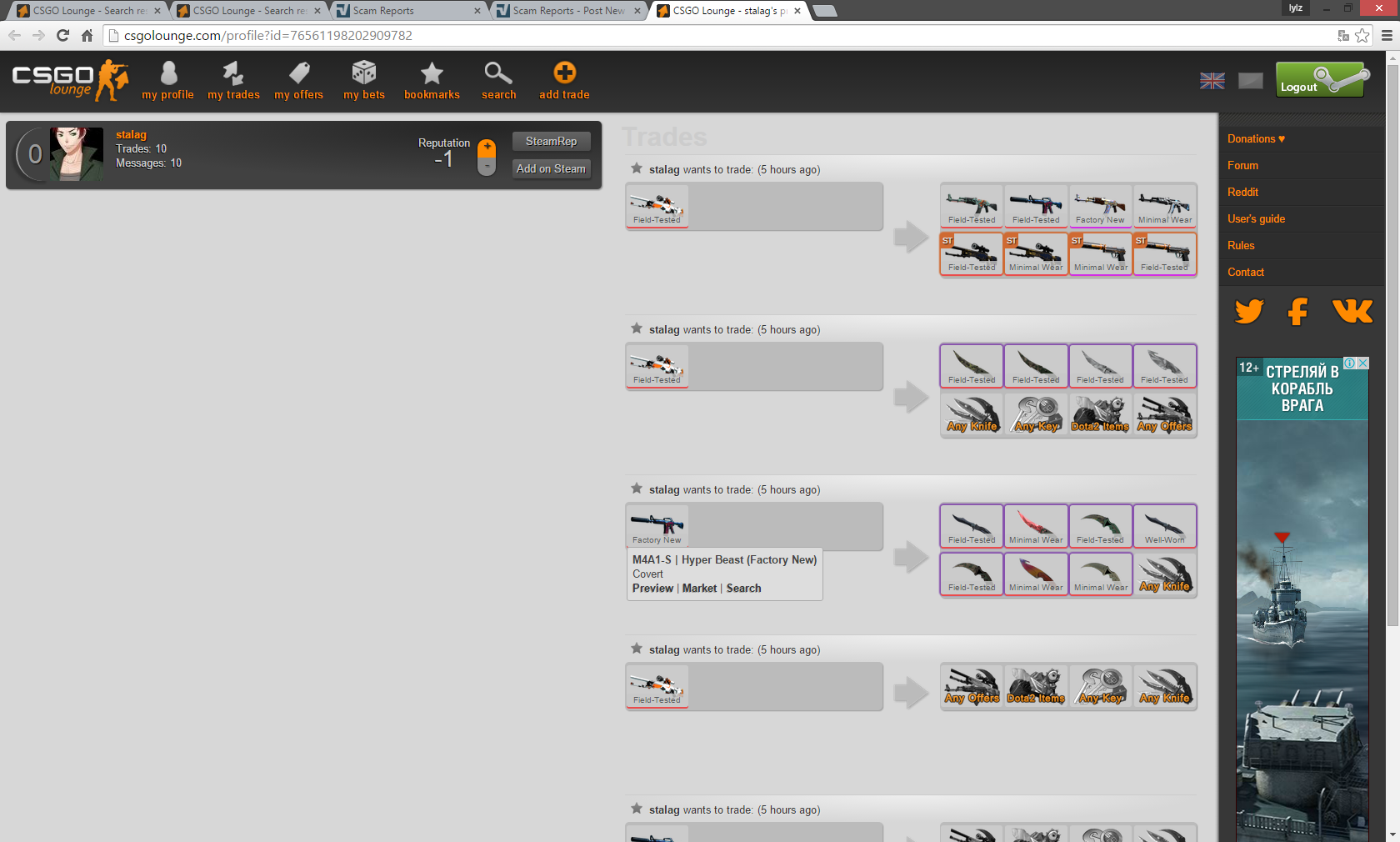This screenshot has width=1400, height=842.
Task: Open User's guide in sidebar
Action: [x=1256, y=218]
